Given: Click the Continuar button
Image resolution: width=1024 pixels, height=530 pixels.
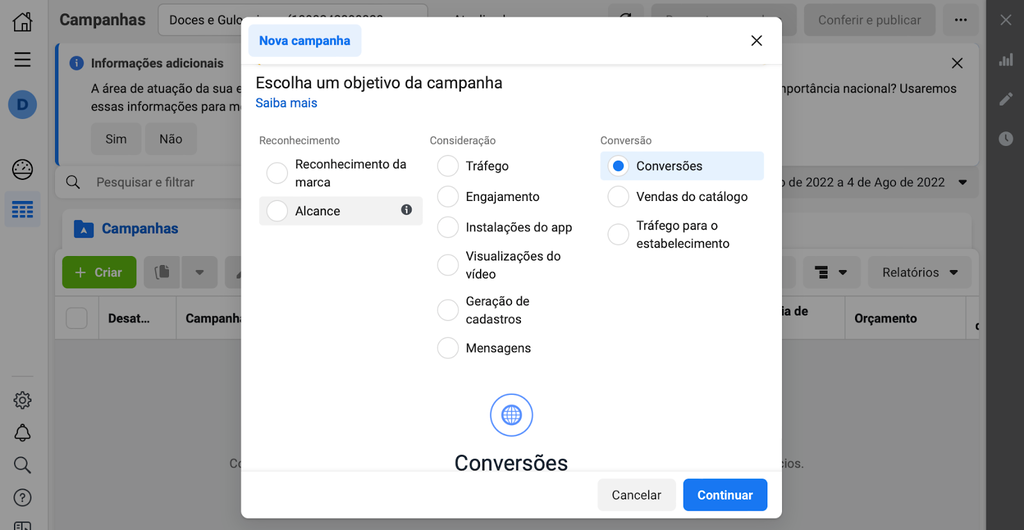Looking at the screenshot, I should point(725,495).
